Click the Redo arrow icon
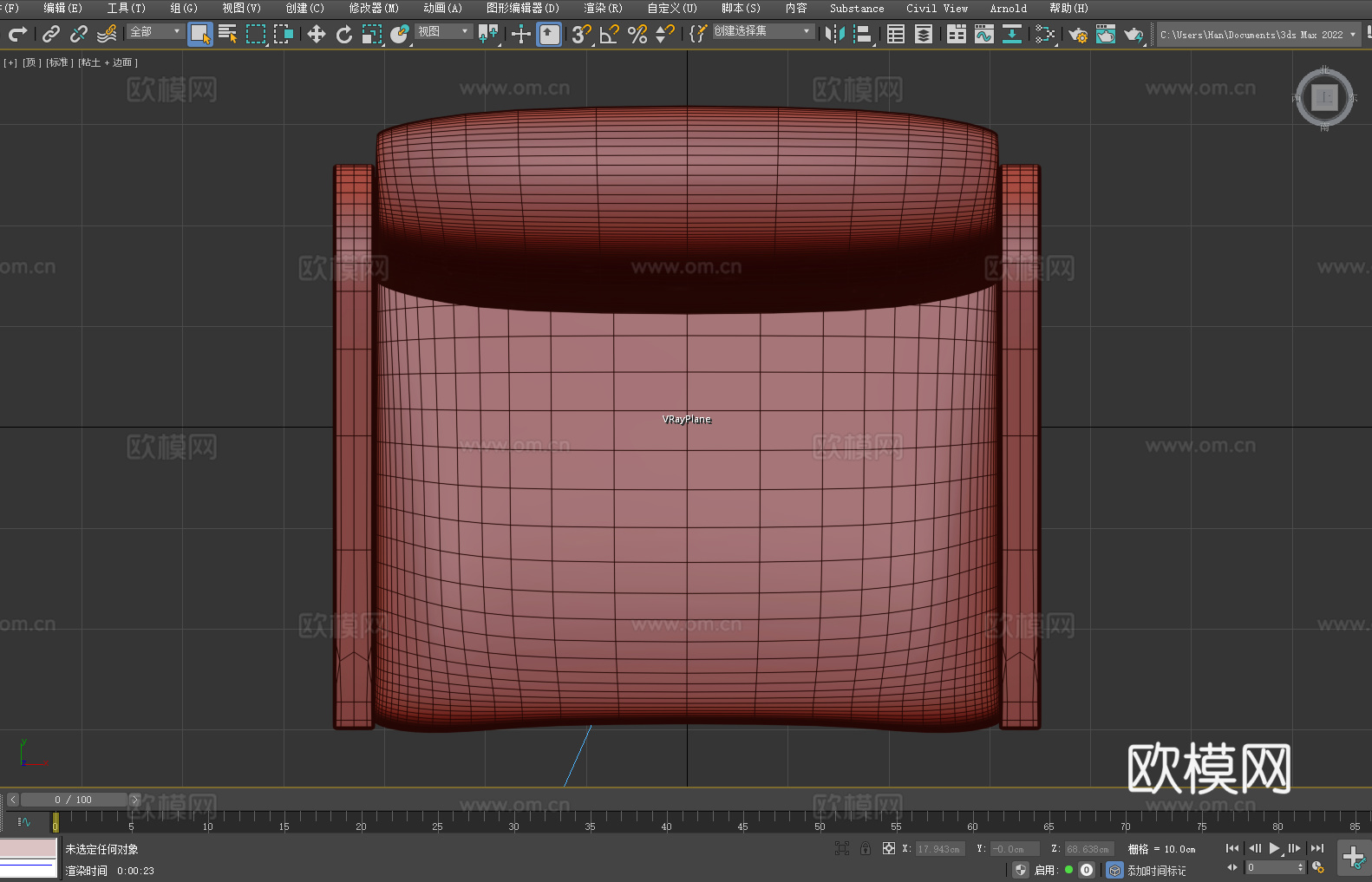1372x882 pixels. [x=17, y=34]
